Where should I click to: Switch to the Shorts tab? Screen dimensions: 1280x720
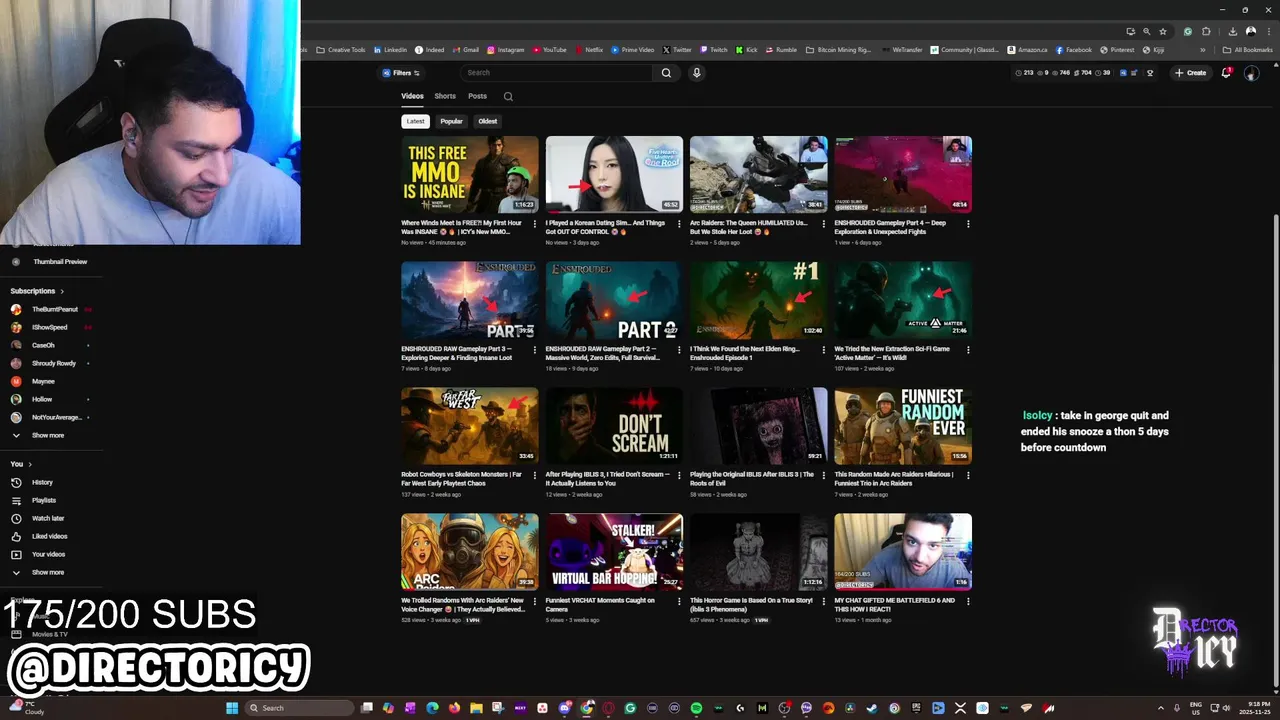point(445,96)
